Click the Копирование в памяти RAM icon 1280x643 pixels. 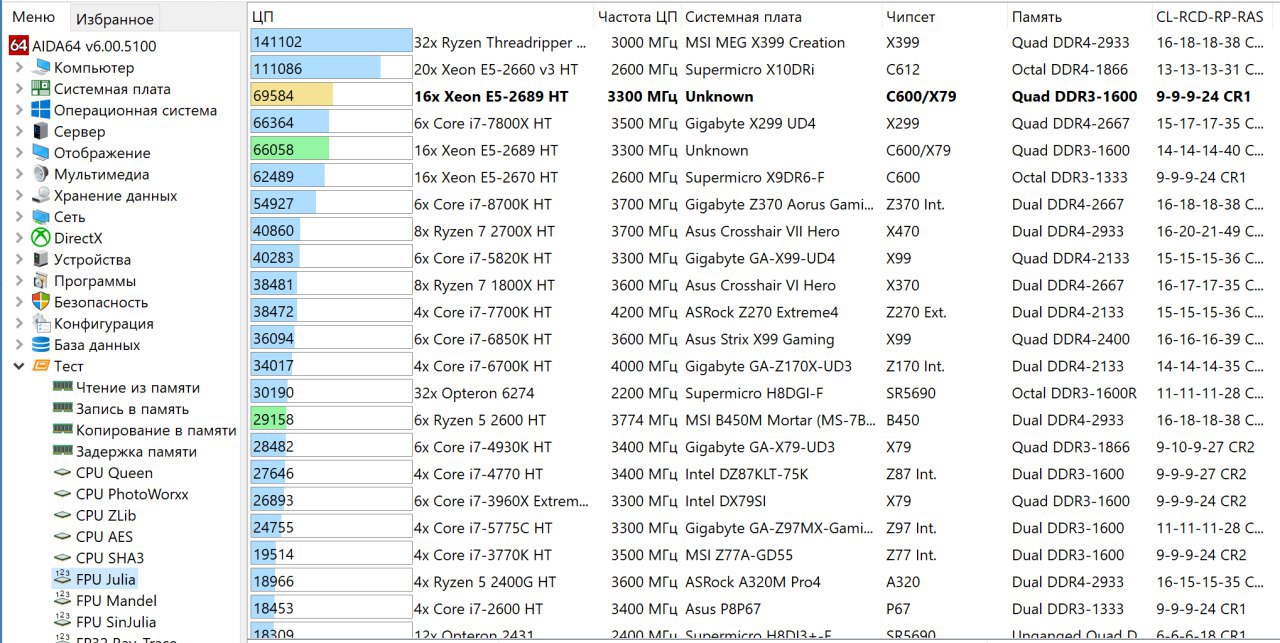[62, 430]
